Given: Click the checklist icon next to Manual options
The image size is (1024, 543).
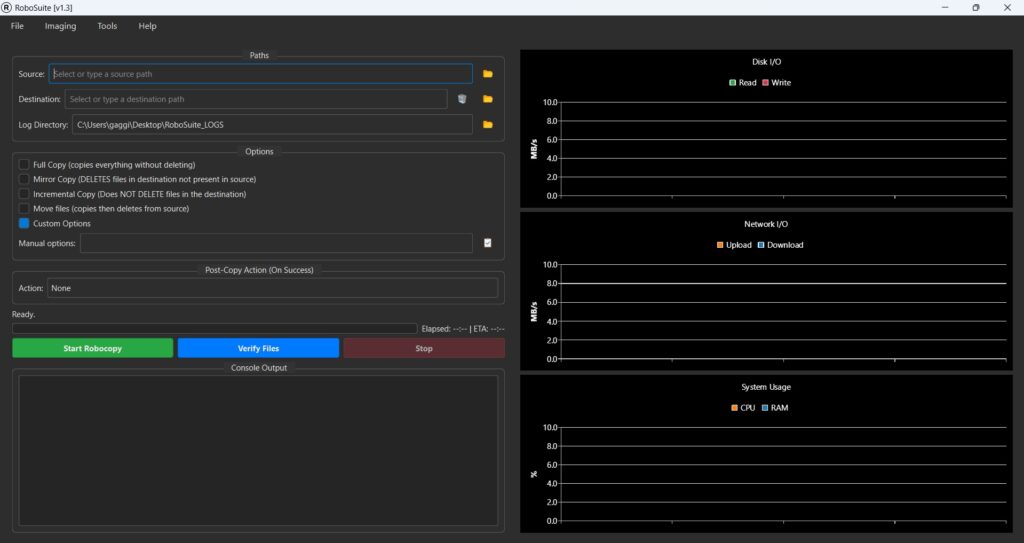Looking at the screenshot, I should [488, 243].
